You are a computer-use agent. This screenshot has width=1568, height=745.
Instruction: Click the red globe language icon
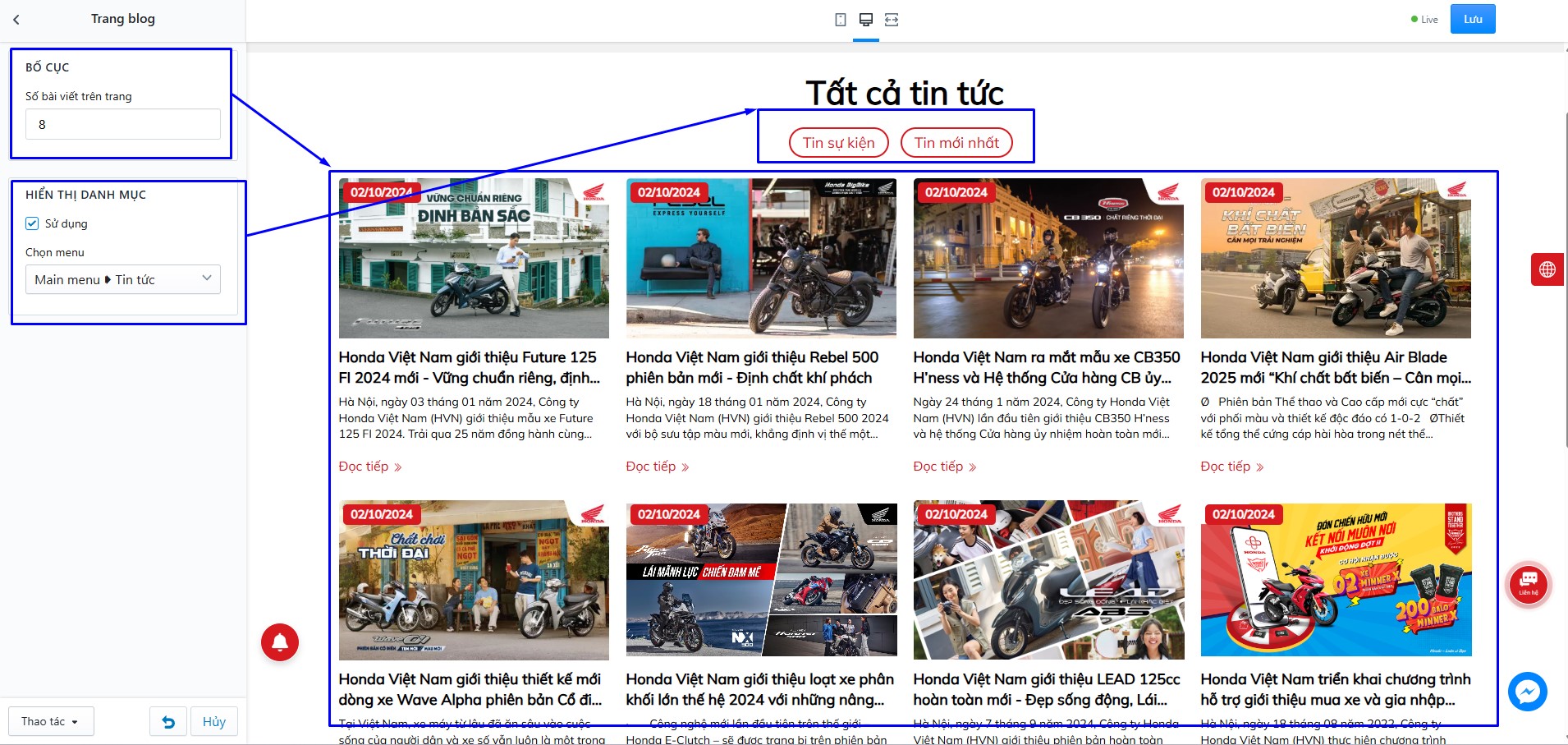pyautogui.click(x=1547, y=269)
